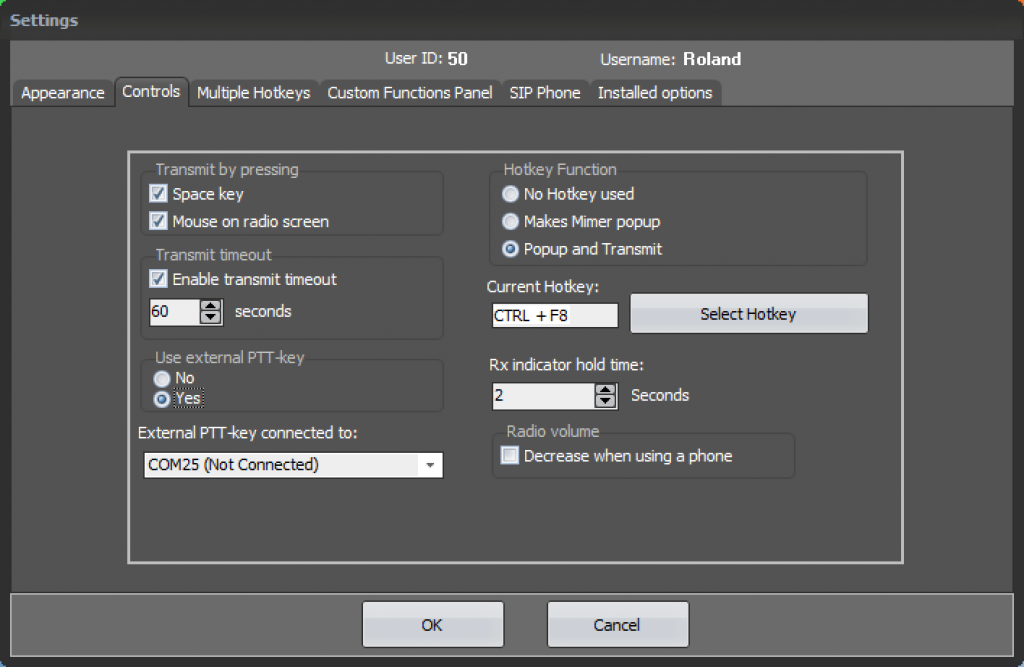This screenshot has height=667, width=1024.
Task: Open the External PTT-key port dropdown
Action: pyautogui.click(x=430, y=465)
